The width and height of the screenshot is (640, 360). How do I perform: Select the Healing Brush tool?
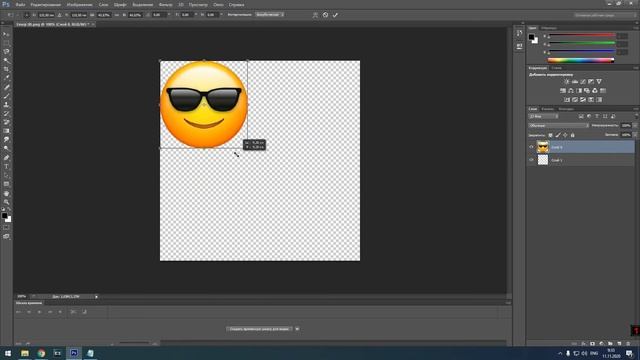point(6,87)
